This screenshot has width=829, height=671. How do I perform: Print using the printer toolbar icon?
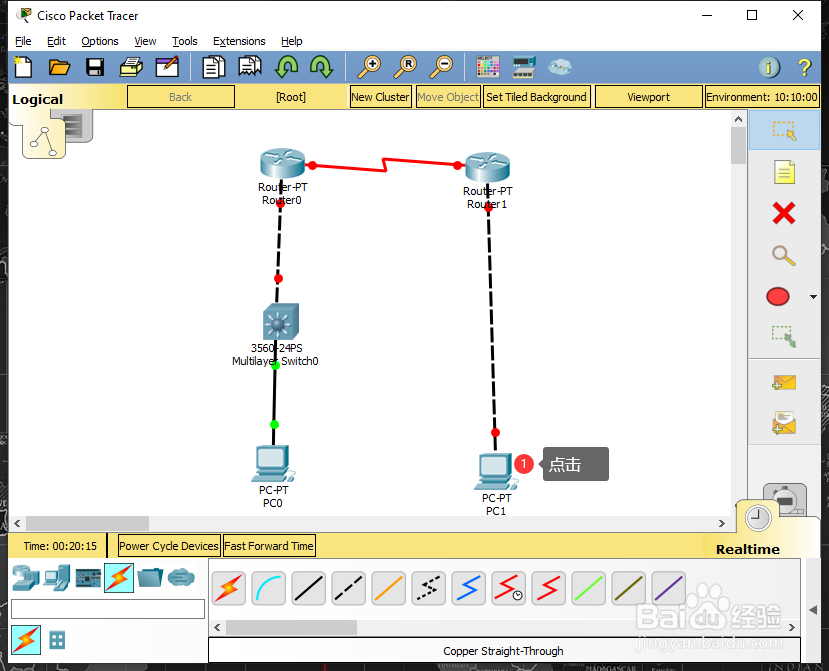[131, 67]
